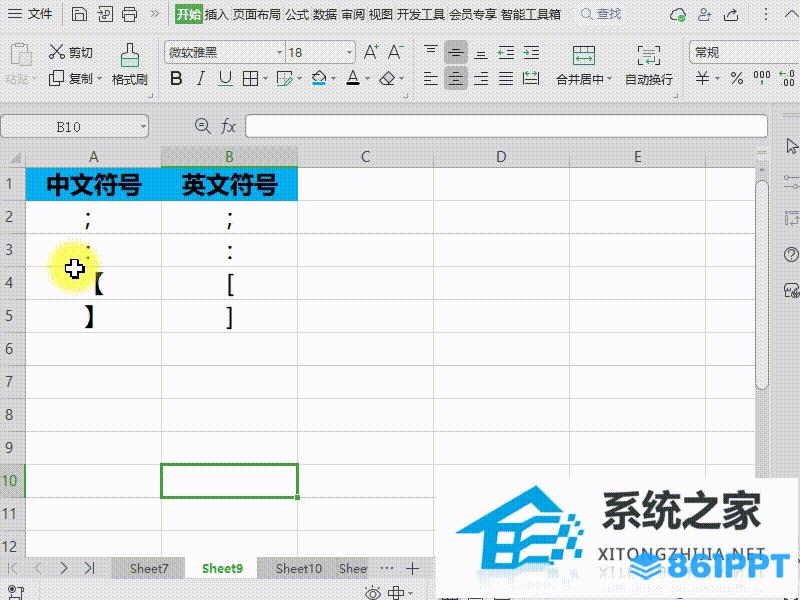Select column C header
This screenshot has height=600, width=800.
365,157
